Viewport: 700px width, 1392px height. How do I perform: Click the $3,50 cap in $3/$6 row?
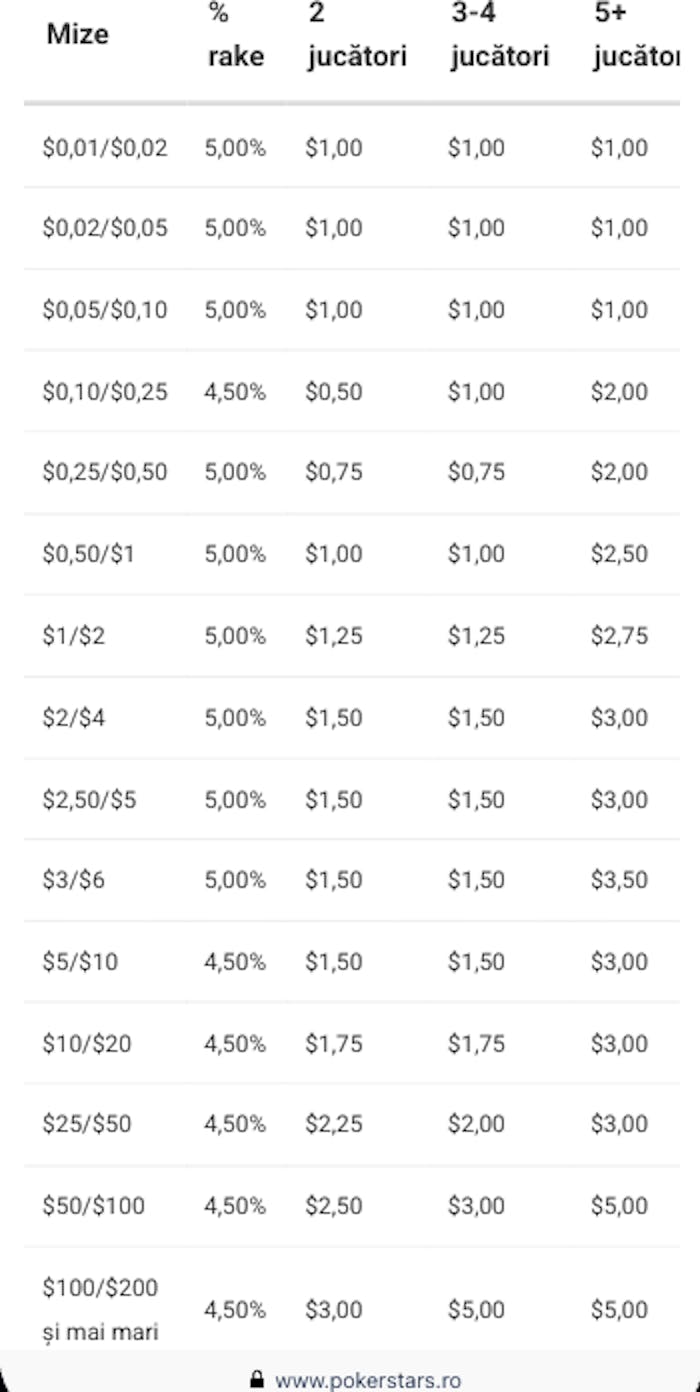(619, 880)
